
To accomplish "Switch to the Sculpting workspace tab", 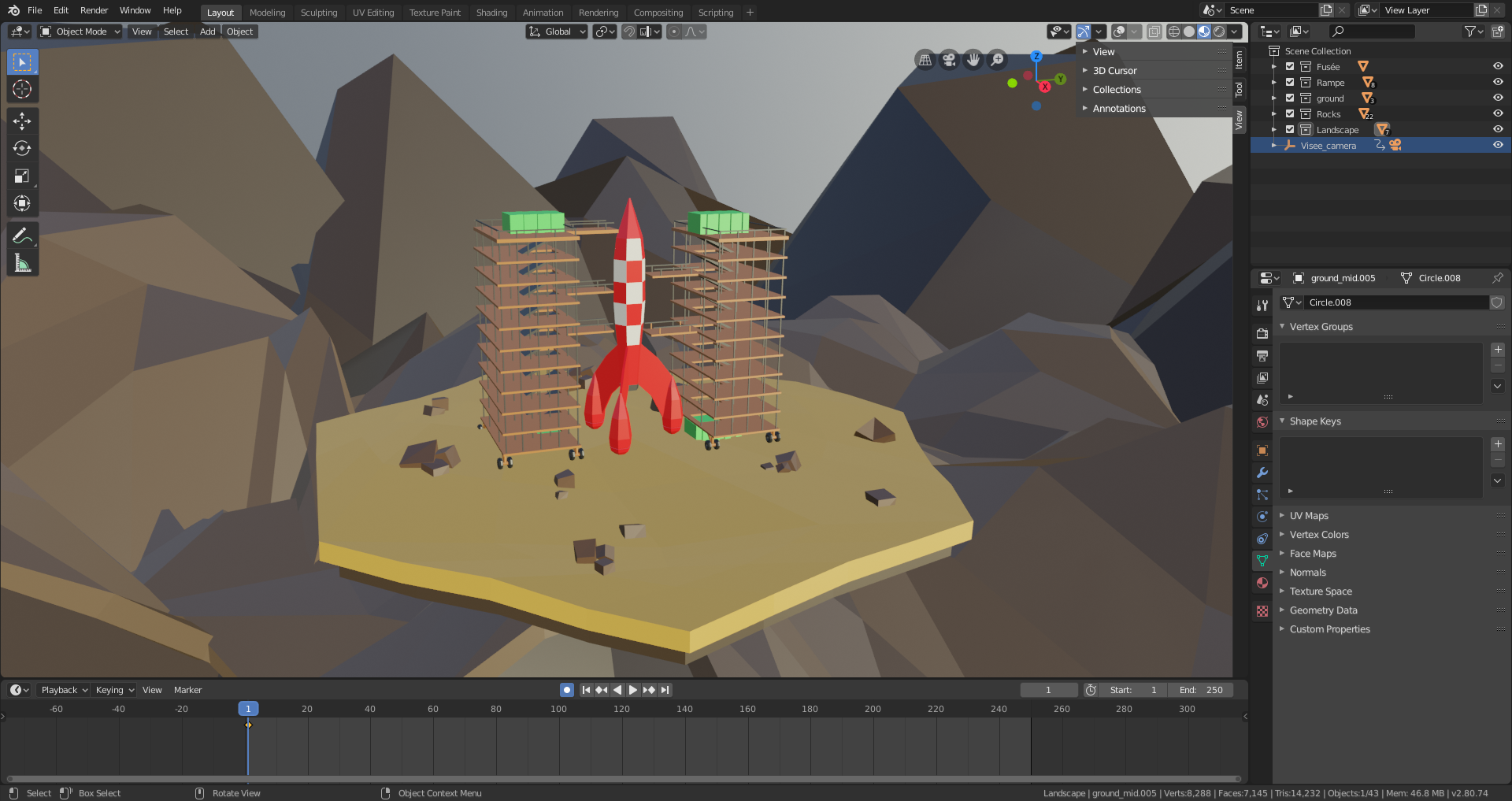I will 319,13.
